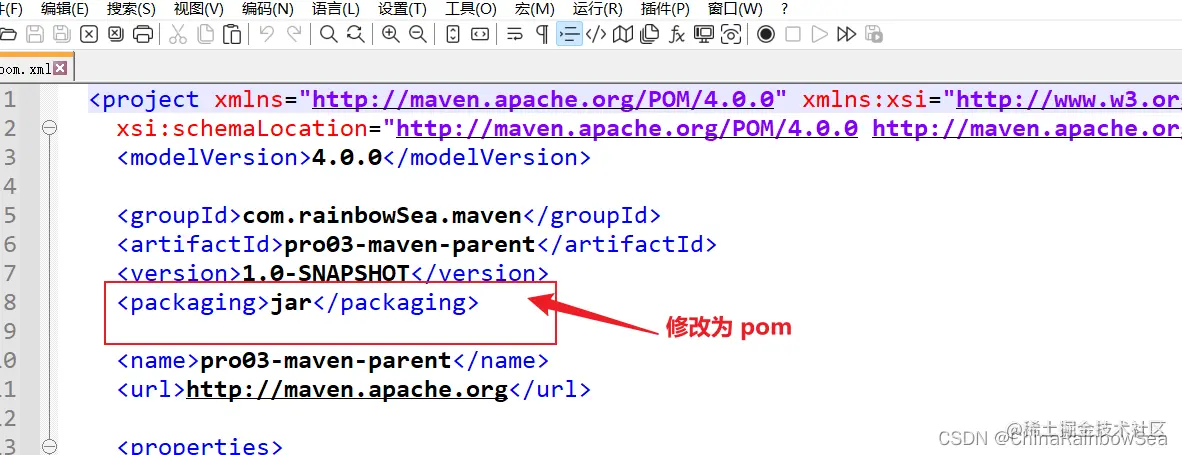Screen dimensions: 1182x455
Task: Open Folder as Workspace panel
Action: click(704, 35)
